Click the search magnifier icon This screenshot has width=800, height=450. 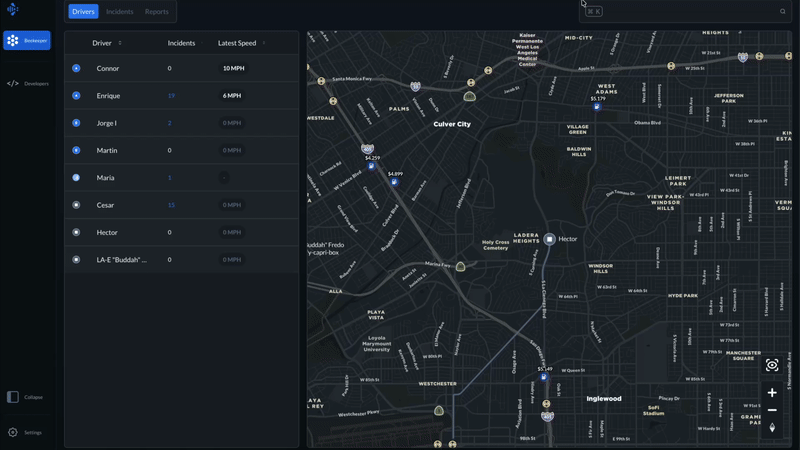(783, 12)
